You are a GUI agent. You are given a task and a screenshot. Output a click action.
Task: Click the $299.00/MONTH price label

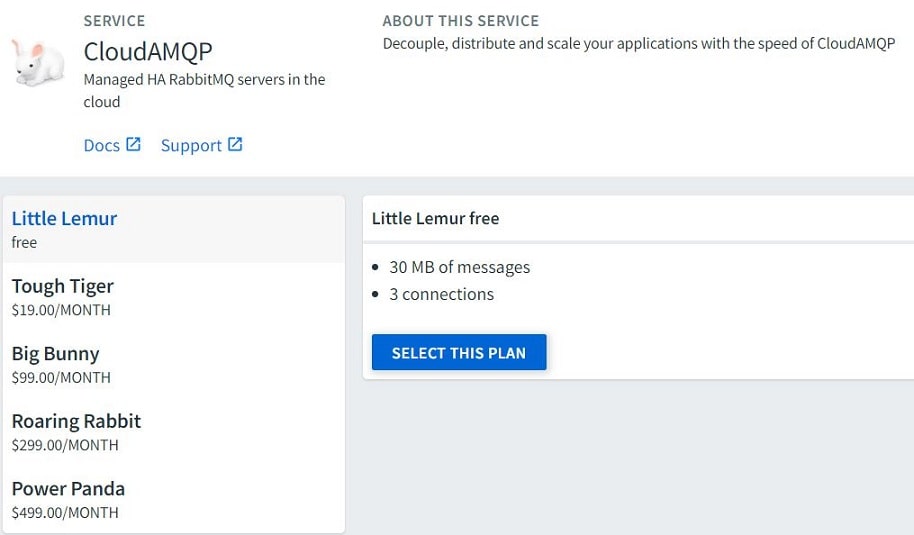[65, 445]
